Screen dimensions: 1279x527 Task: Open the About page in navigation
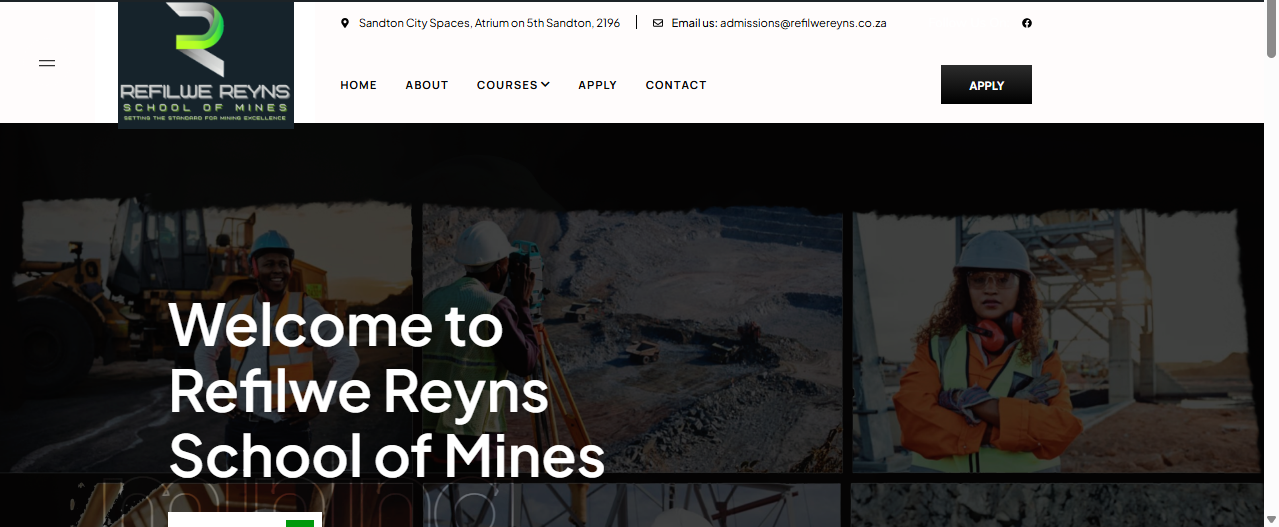pyautogui.click(x=426, y=85)
